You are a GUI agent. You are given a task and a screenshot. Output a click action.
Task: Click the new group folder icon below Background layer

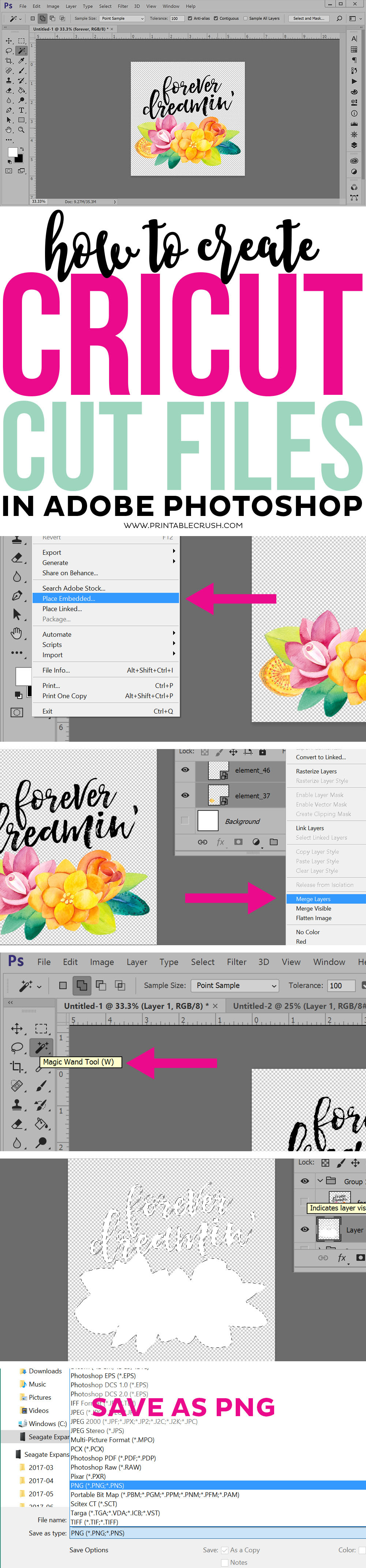(x=273, y=842)
